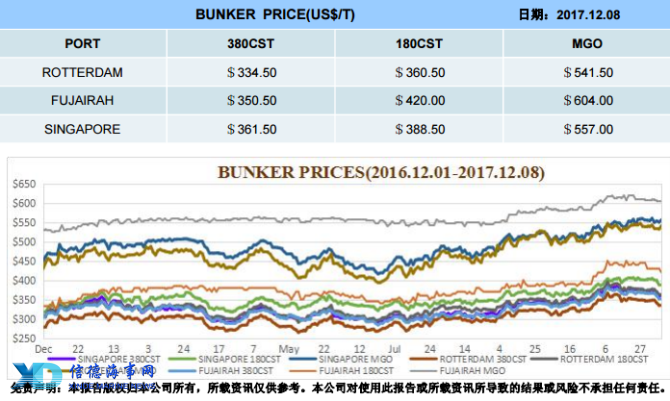Click Singapore 180CST price $388.50
This screenshot has height=401, width=670.
[420, 129]
